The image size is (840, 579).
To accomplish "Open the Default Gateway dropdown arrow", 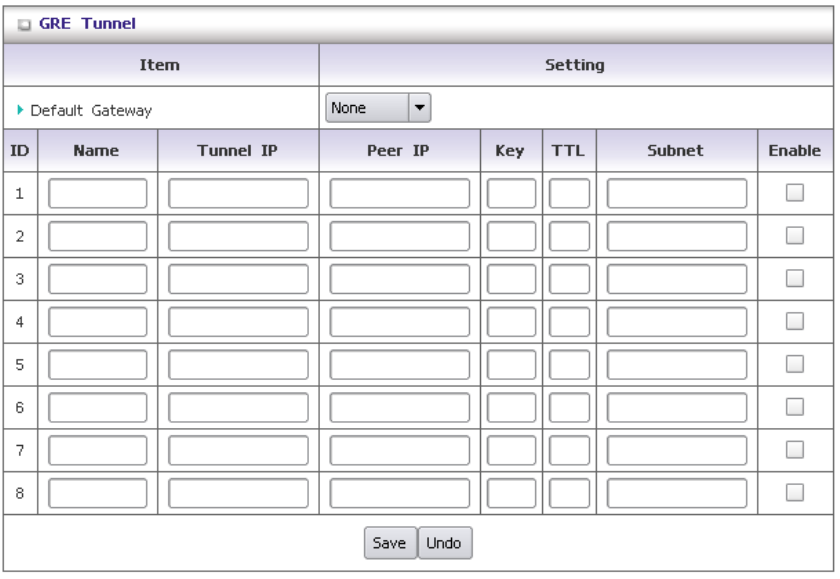I will point(419,108).
